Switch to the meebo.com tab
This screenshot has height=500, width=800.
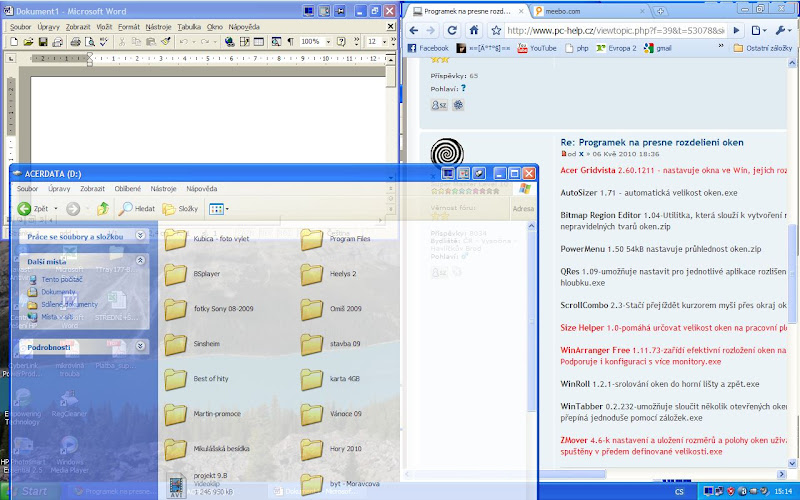[588, 11]
